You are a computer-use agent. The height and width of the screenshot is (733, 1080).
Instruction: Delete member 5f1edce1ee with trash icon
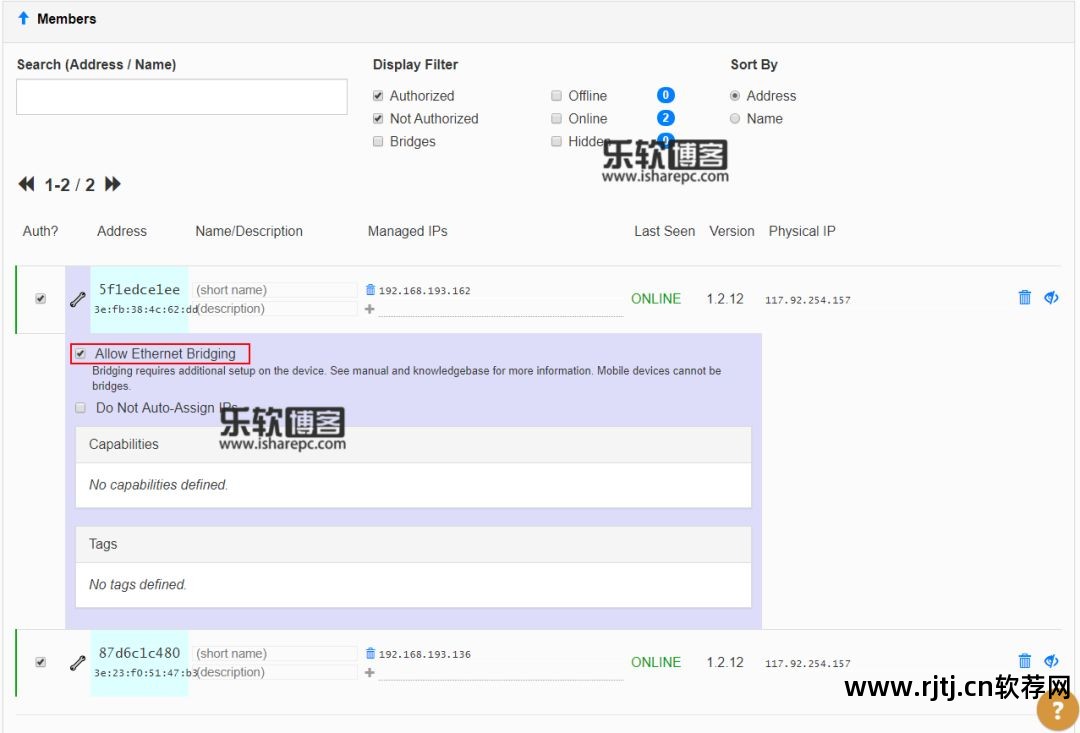click(x=1024, y=297)
